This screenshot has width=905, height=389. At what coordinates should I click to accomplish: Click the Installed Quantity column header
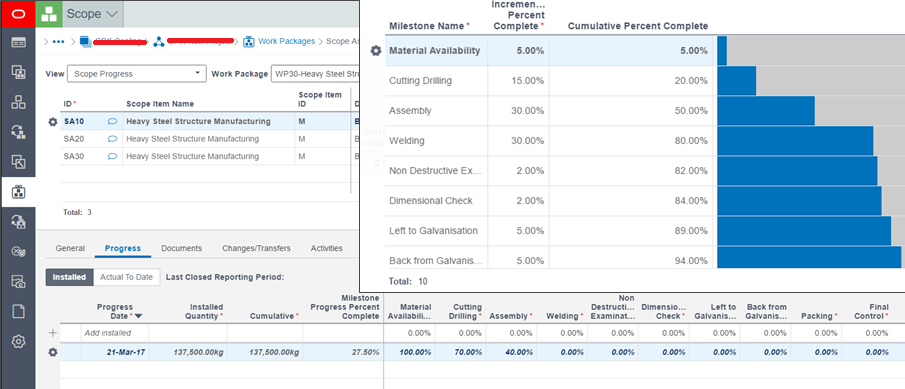tap(204, 312)
